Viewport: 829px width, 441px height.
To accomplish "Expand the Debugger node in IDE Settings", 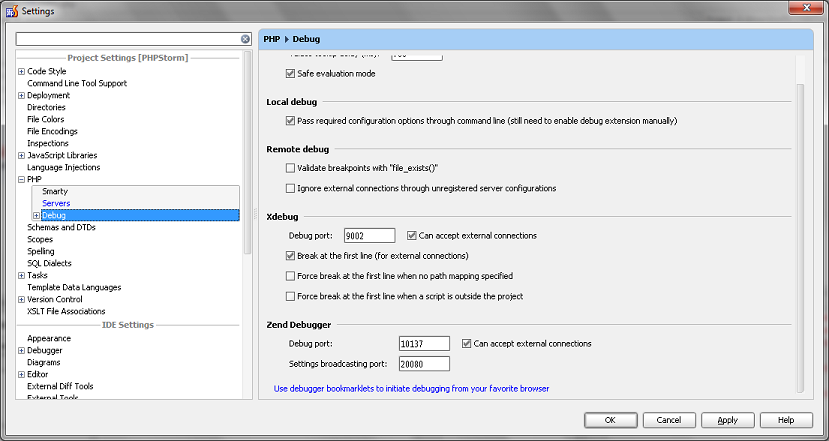I will 21,351.
